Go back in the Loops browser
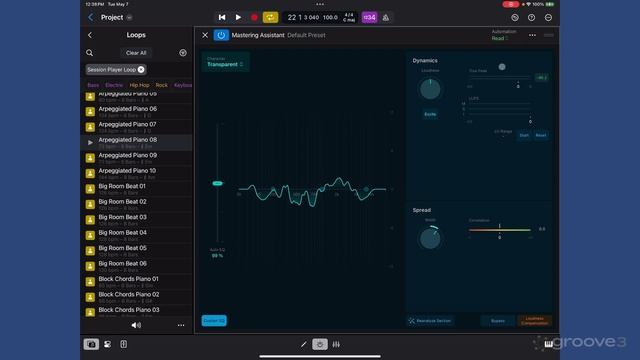The height and width of the screenshot is (360, 640). point(90,35)
